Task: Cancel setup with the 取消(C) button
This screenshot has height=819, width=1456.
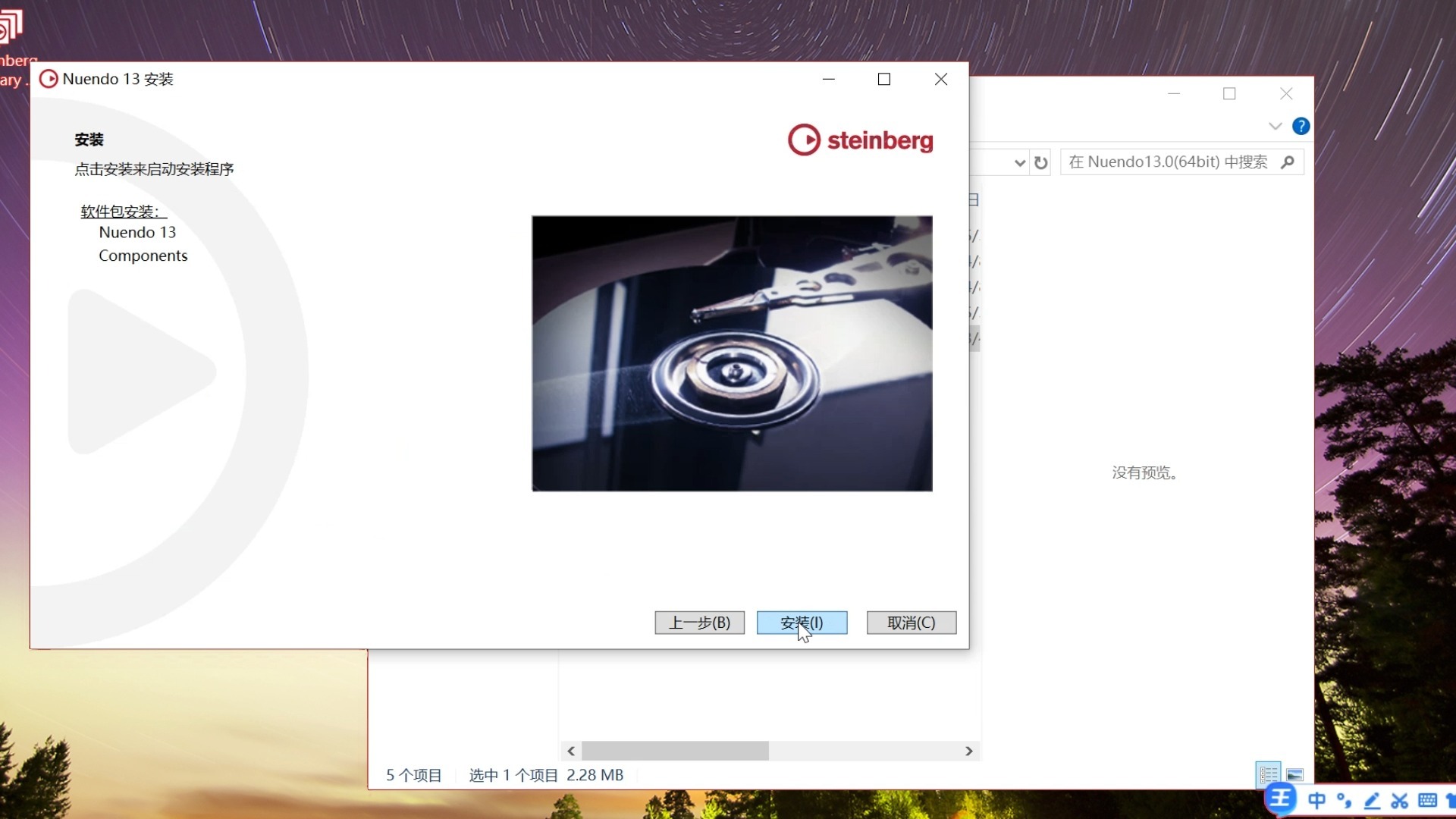Action: click(912, 623)
